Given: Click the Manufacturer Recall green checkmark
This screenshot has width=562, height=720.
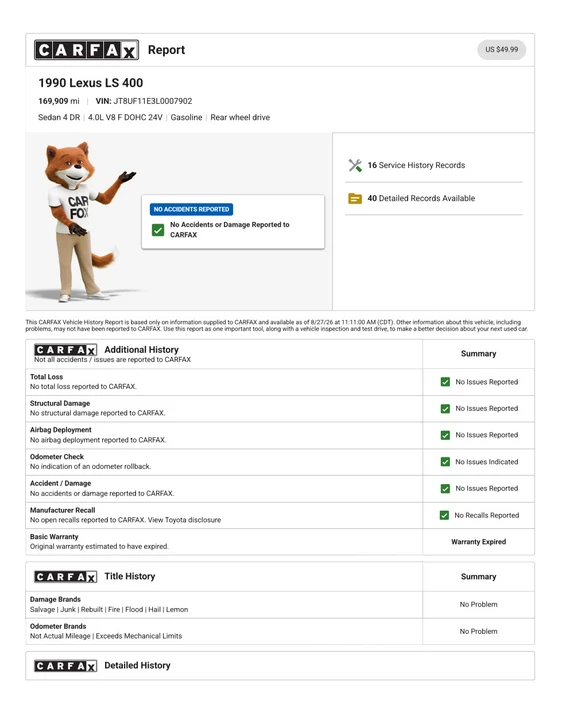Looking at the screenshot, I should click(444, 515).
